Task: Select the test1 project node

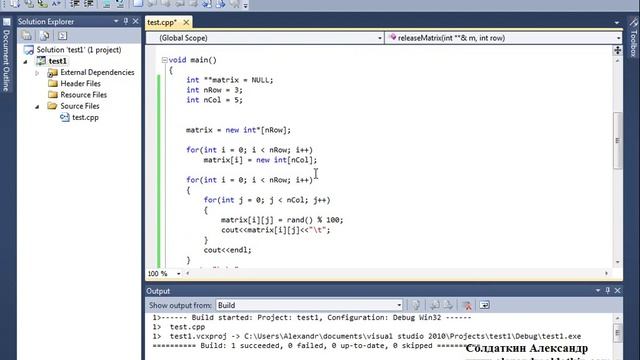Action: point(57,61)
